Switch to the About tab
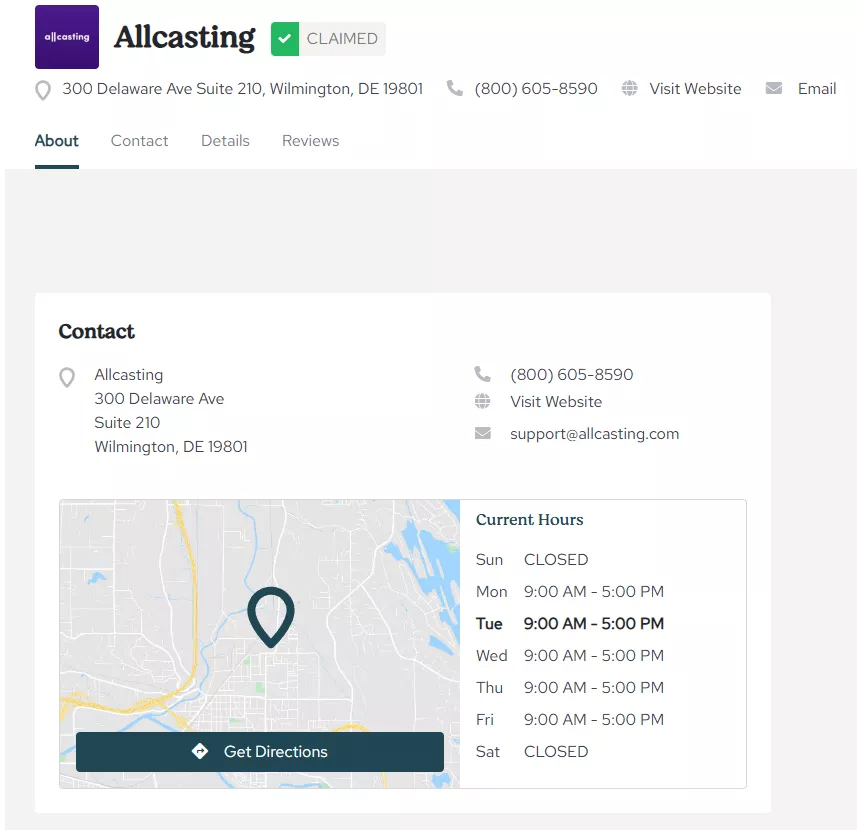Screen dimensions: 857x830 pos(56,141)
